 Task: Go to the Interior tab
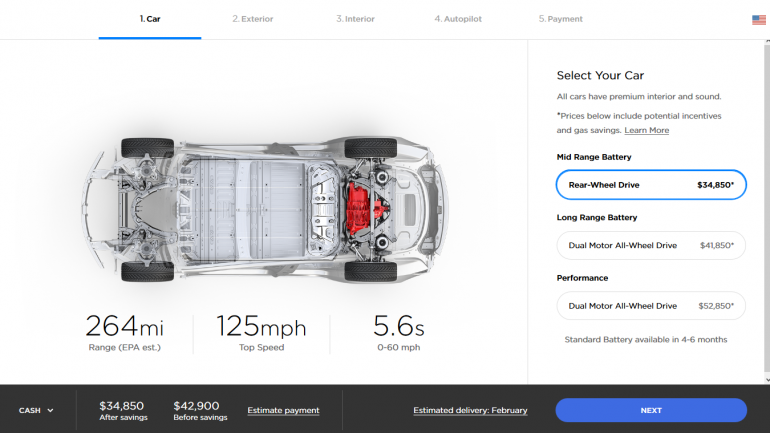[x=355, y=19]
